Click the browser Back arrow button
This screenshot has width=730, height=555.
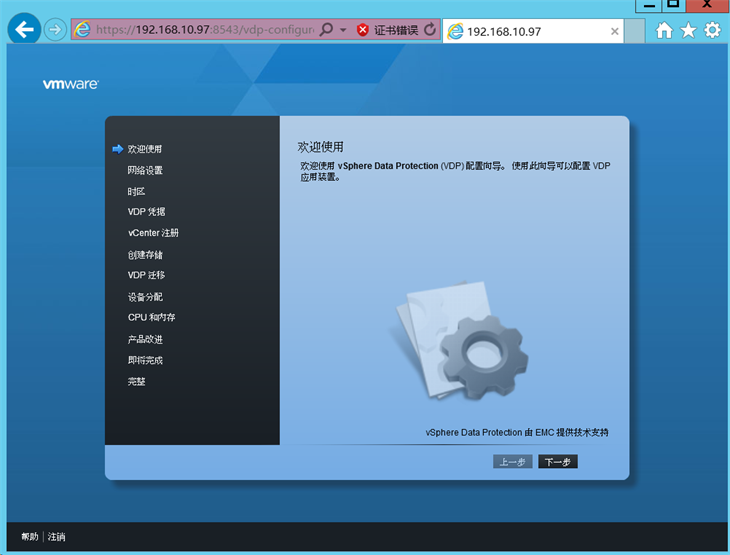[x=24, y=29]
